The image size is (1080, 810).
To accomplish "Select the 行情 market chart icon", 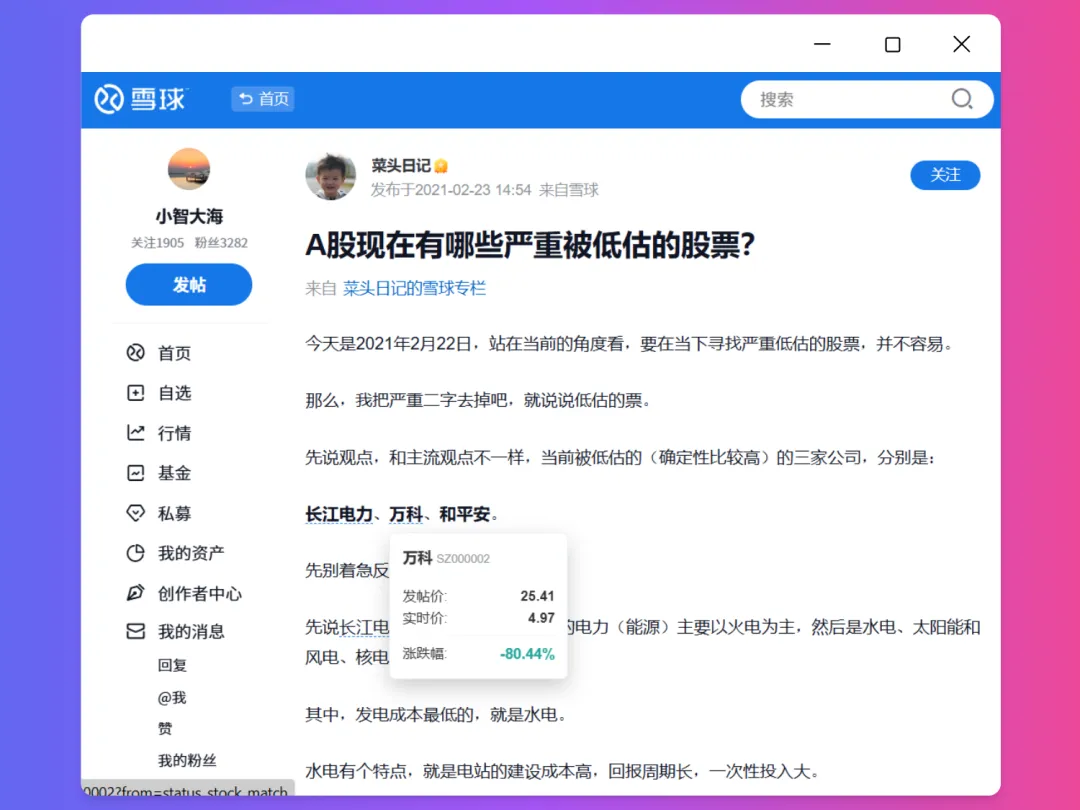I will pos(136,433).
